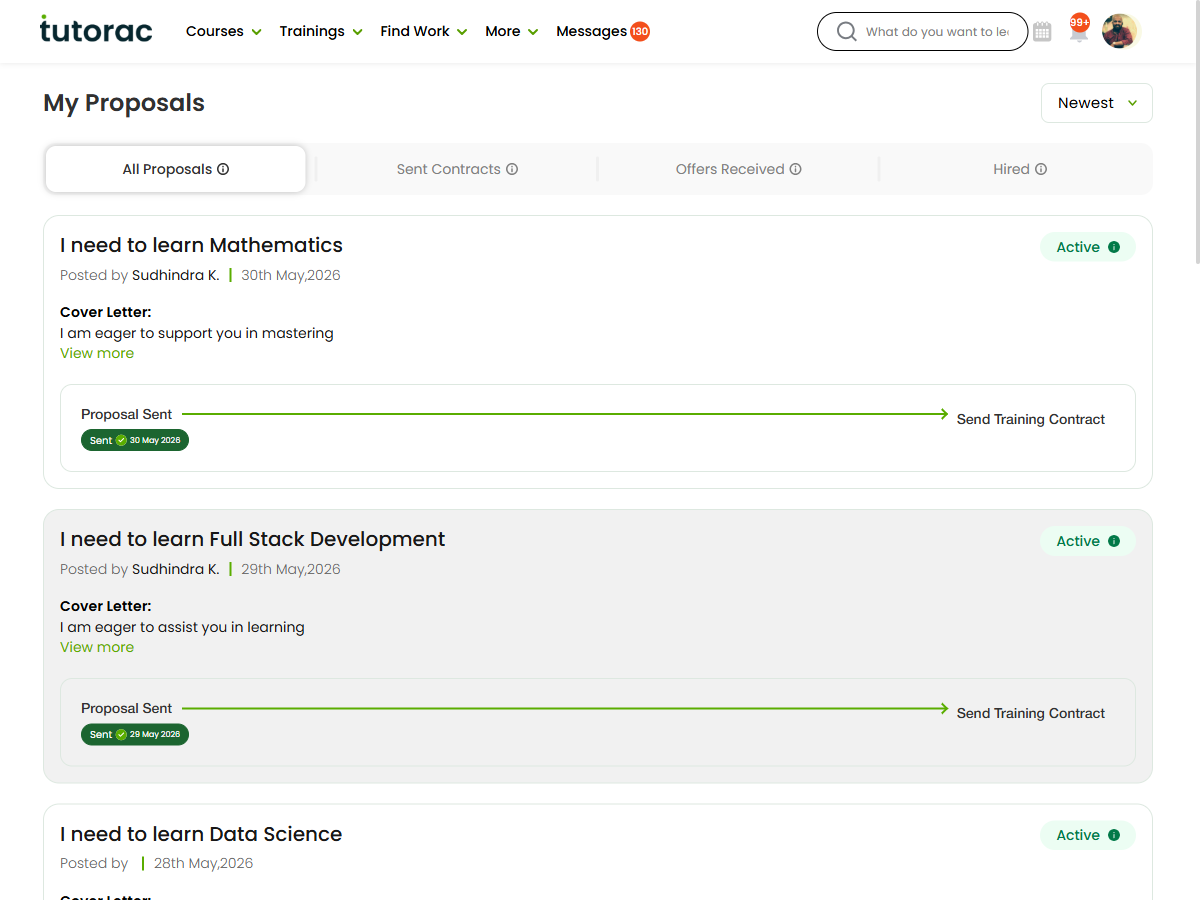This screenshot has width=1200, height=900.
Task: Click Proposal Sent label in Full Stack card
Action: (x=127, y=708)
